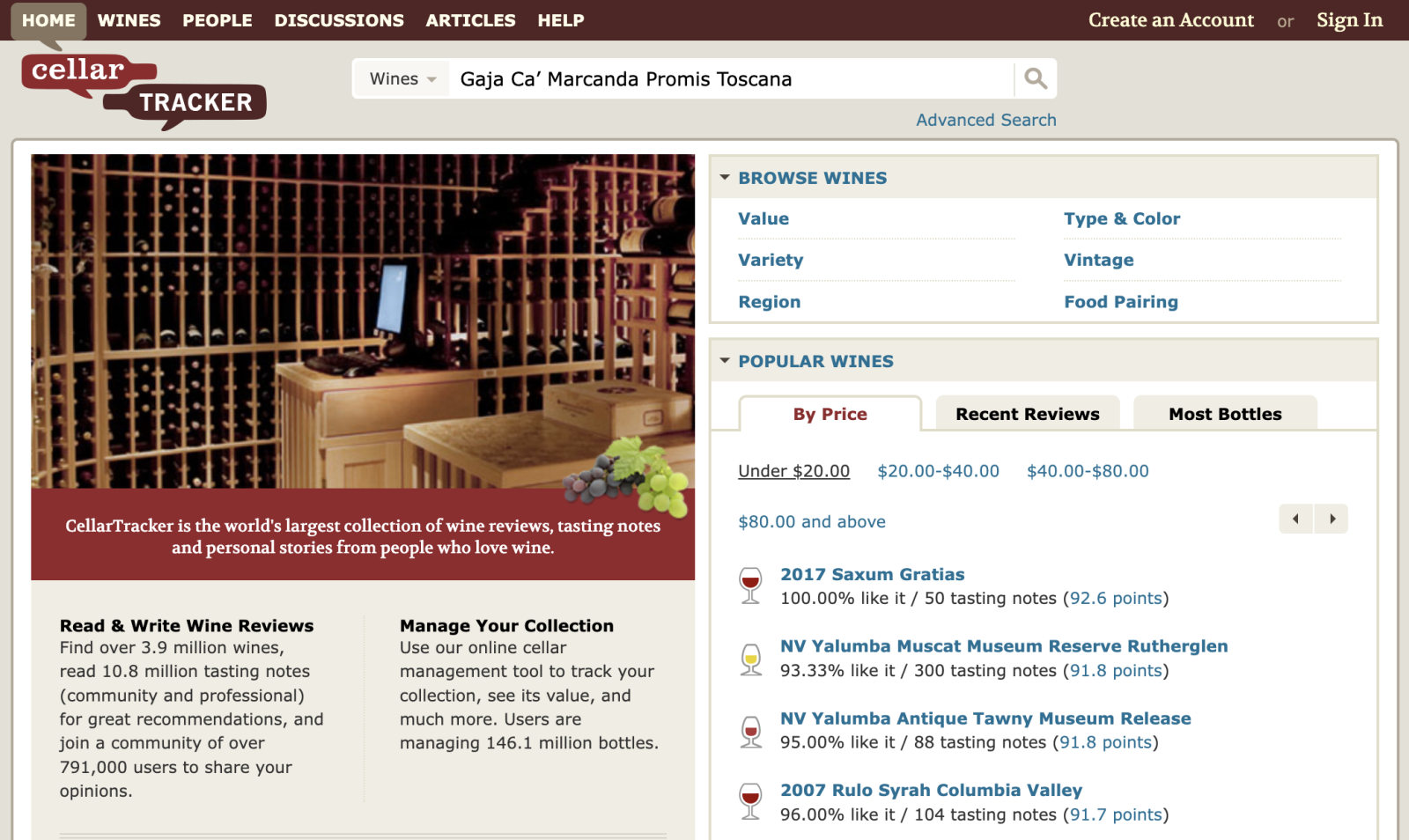Image resolution: width=1409 pixels, height=840 pixels.
Task: Browse wines by Variety
Action: [771, 260]
